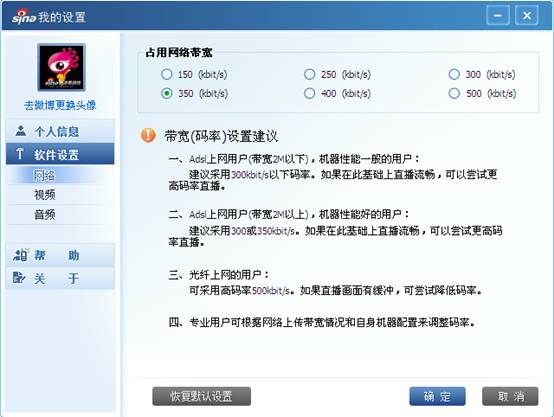
Task: Click the document icon beside 关于
Action: 19,277
